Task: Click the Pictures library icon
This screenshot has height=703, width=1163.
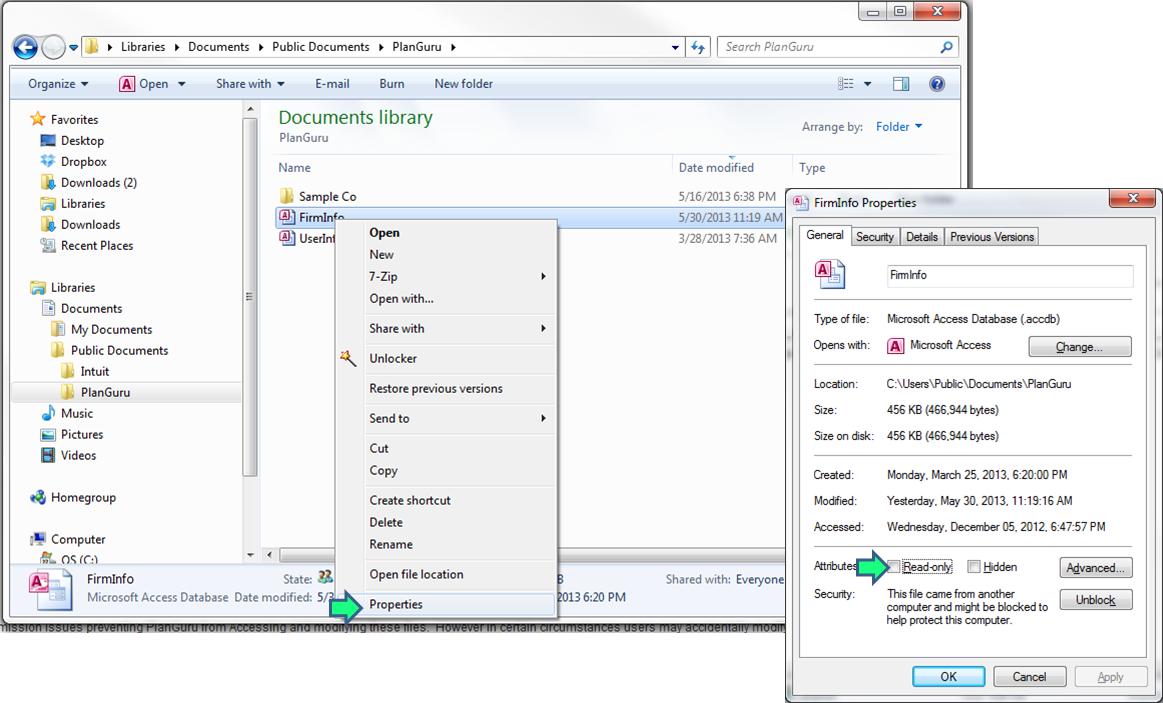Action: tap(48, 435)
